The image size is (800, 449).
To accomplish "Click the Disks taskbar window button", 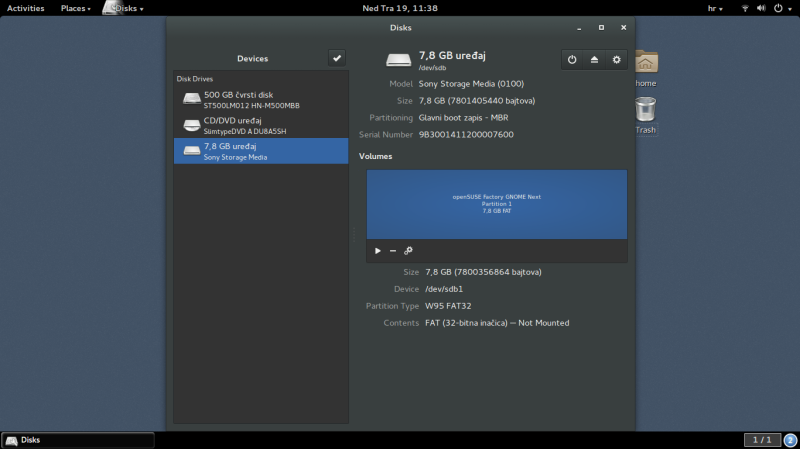I will tap(78, 440).
